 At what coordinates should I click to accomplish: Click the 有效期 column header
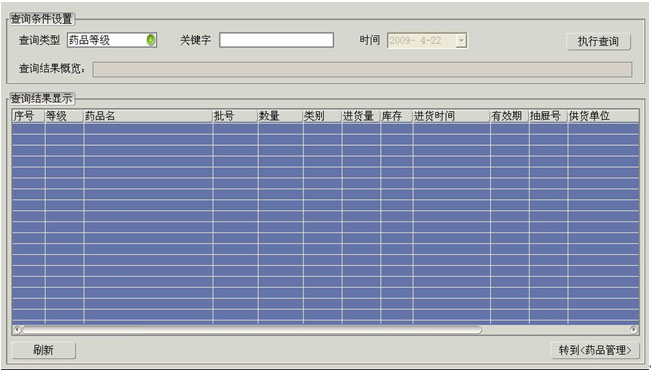509,116
